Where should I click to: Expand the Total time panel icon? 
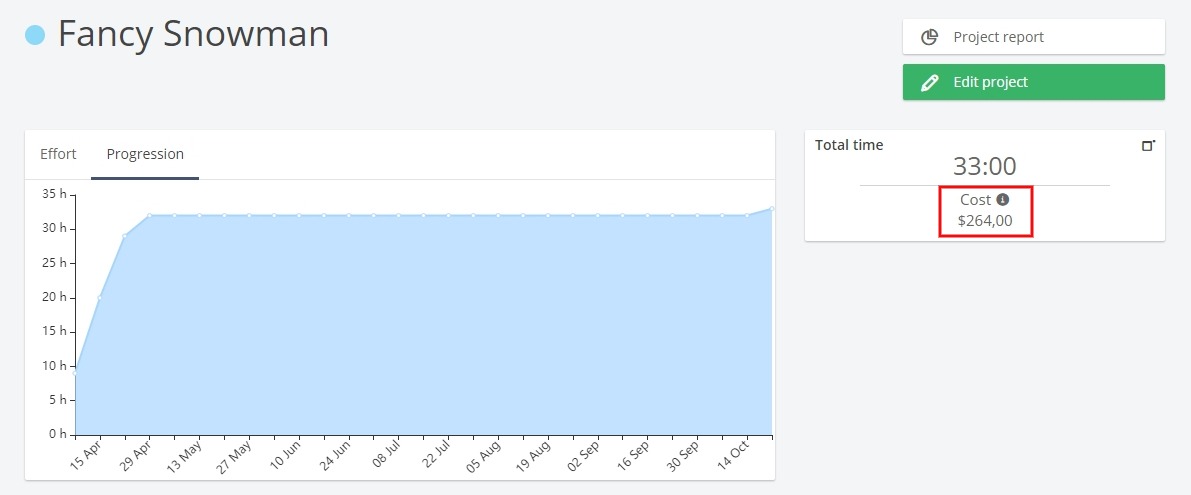[x=1148, y=145]
